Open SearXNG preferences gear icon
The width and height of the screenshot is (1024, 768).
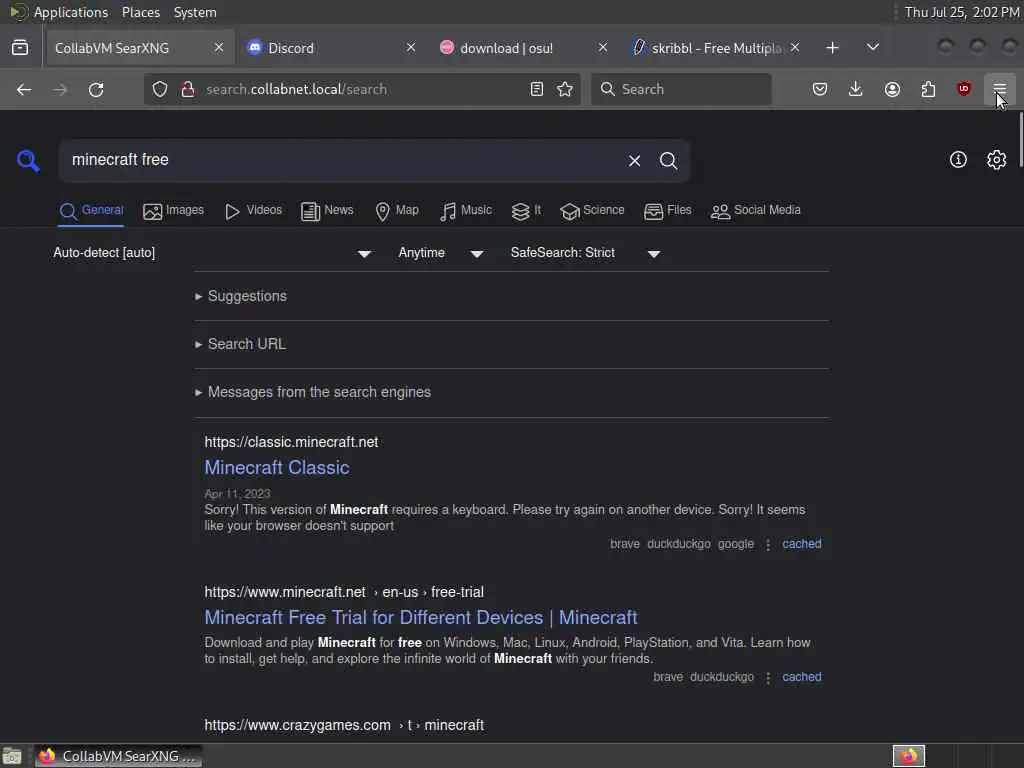pos(997,160)
